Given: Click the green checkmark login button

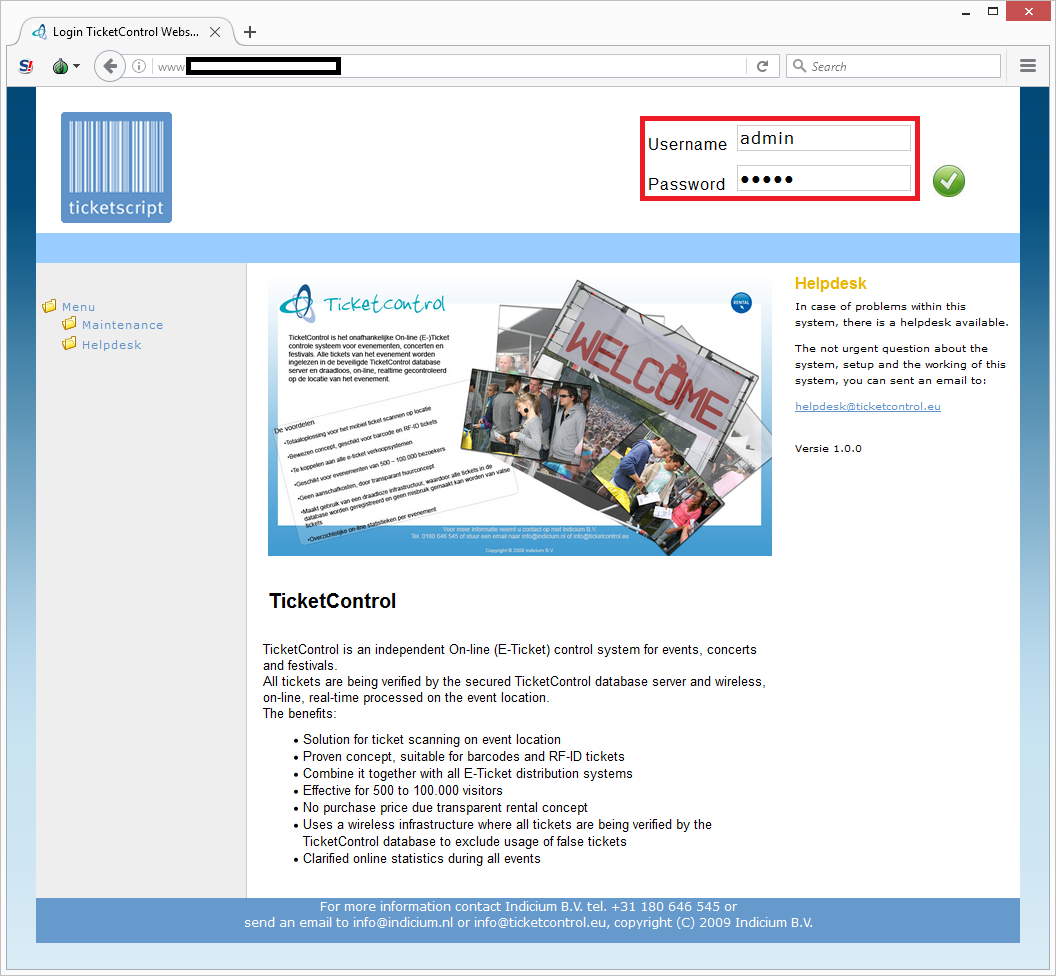Looking at the screenshot, I should (x=948, y=181).
